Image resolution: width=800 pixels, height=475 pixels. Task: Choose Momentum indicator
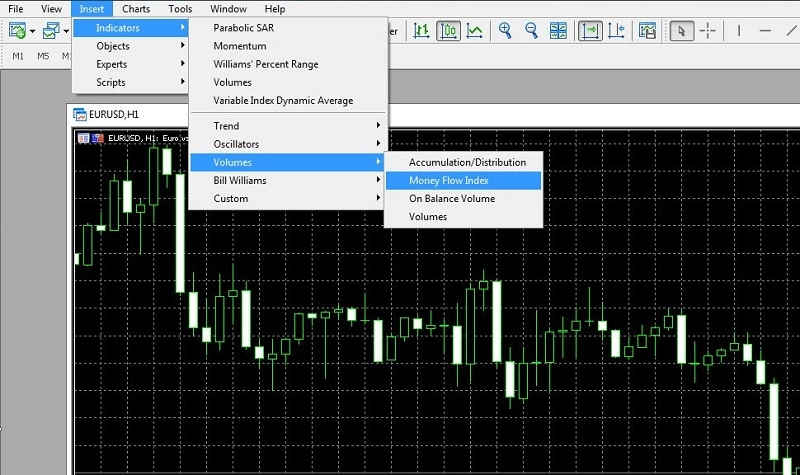(x=288, y=46)
